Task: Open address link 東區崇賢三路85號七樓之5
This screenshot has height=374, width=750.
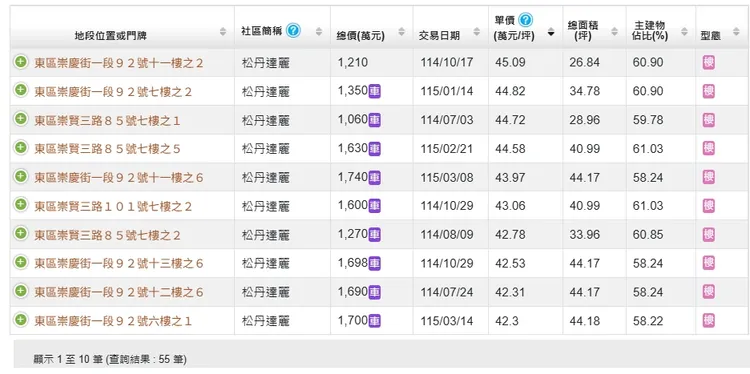Action: 107,149
